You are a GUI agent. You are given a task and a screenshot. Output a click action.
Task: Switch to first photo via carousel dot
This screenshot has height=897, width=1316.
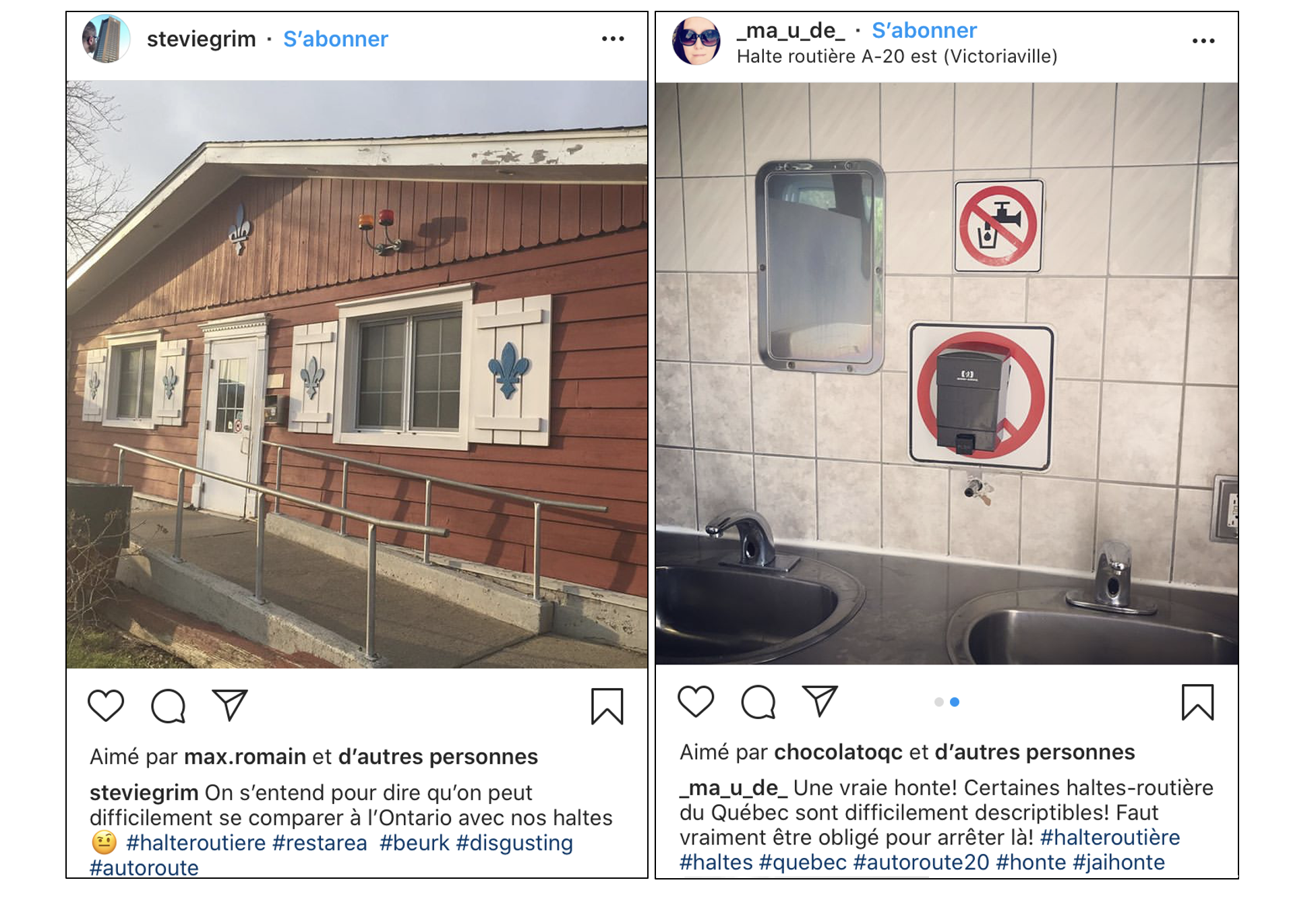938,702
